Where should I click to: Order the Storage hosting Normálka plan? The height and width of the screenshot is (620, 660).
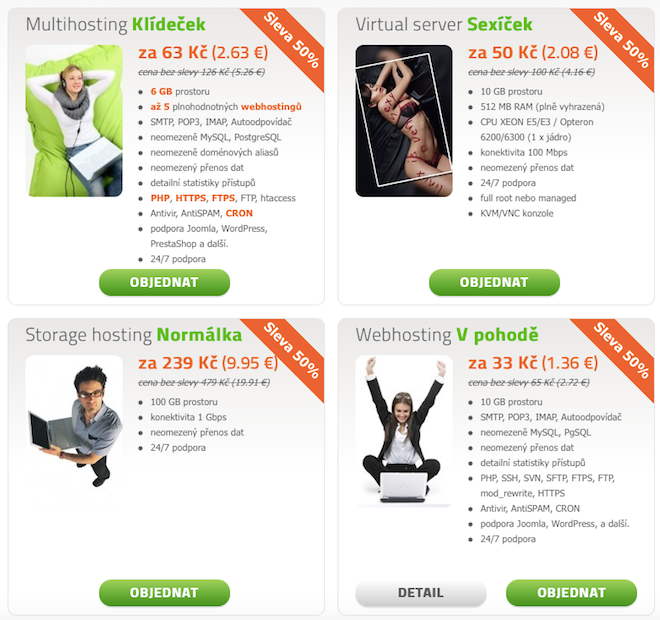164,593
